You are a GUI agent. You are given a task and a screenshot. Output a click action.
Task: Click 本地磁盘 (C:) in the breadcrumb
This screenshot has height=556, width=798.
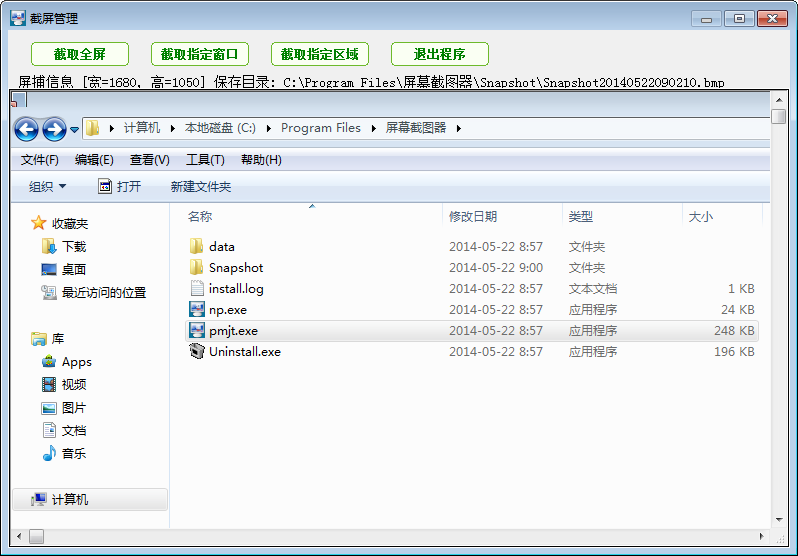pos(220,128)
